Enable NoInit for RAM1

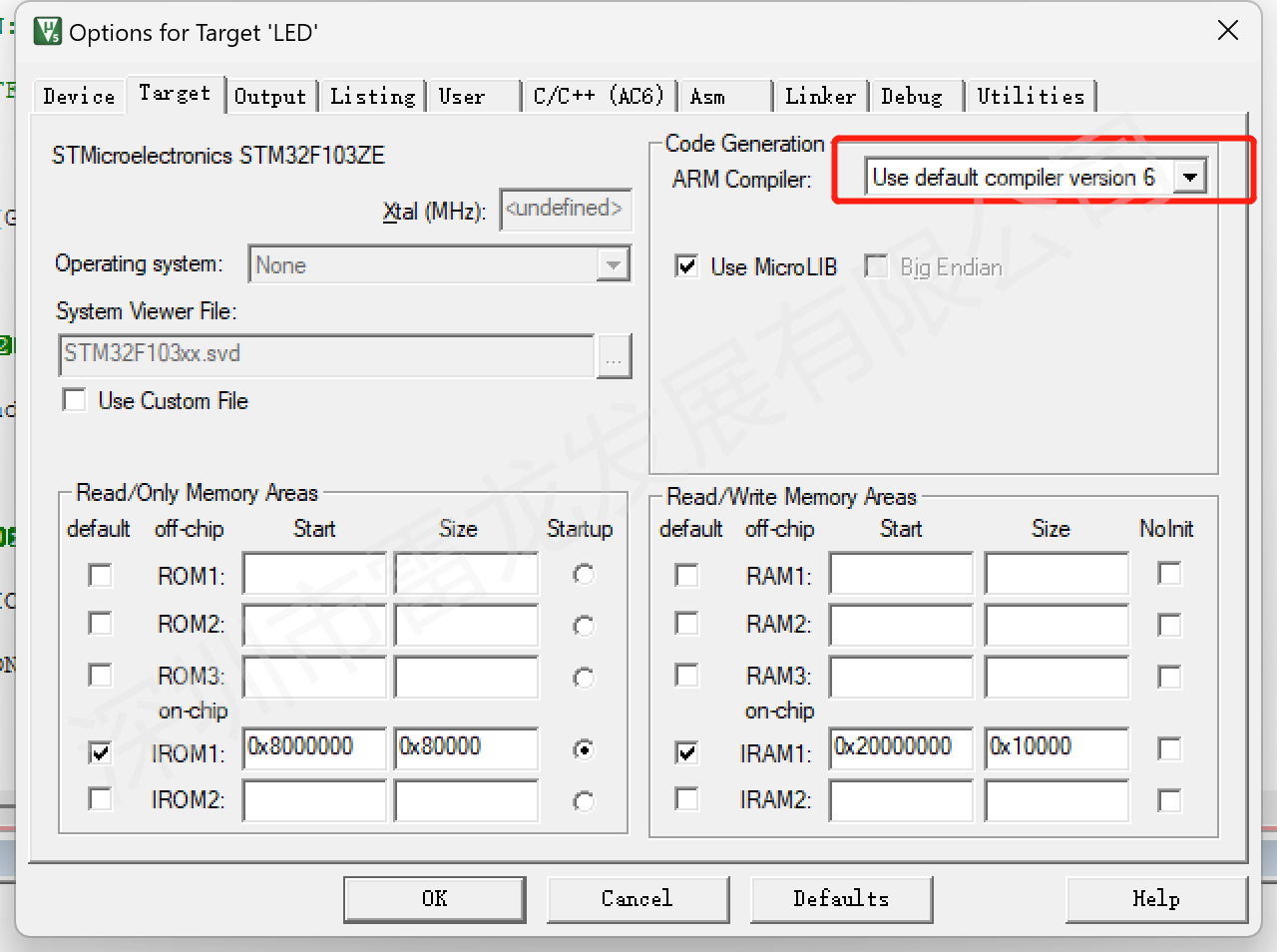pos(1169,574)
